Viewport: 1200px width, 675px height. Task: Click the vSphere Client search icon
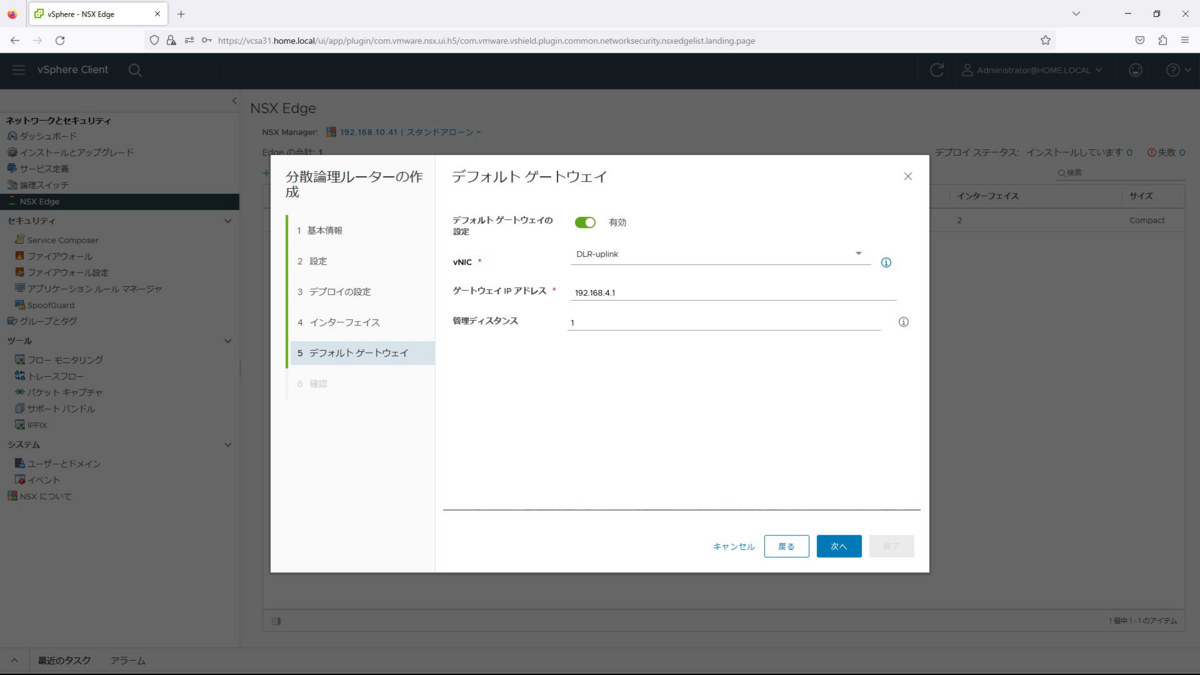point(135,70)
